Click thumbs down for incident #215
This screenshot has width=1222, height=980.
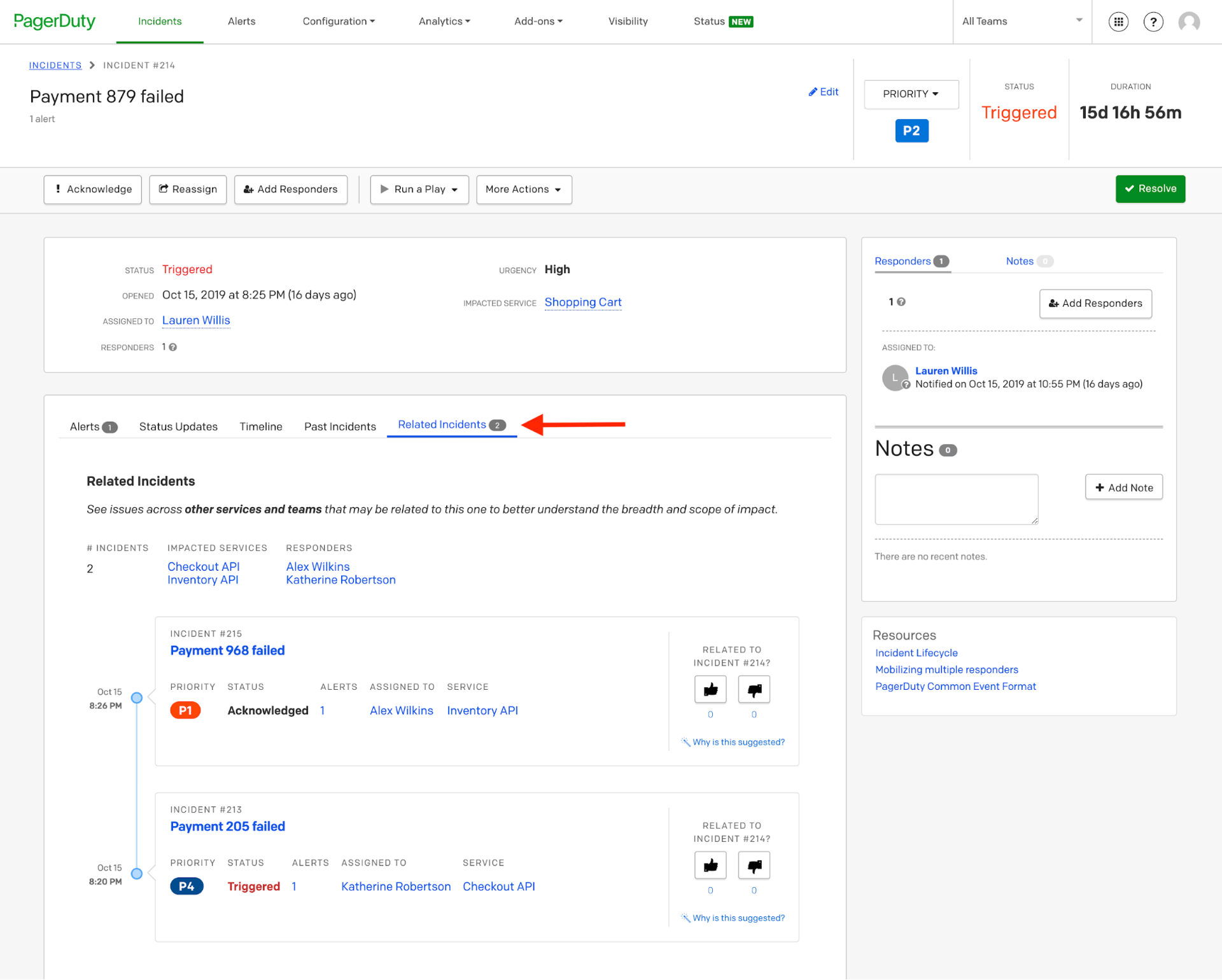(754, 689)
